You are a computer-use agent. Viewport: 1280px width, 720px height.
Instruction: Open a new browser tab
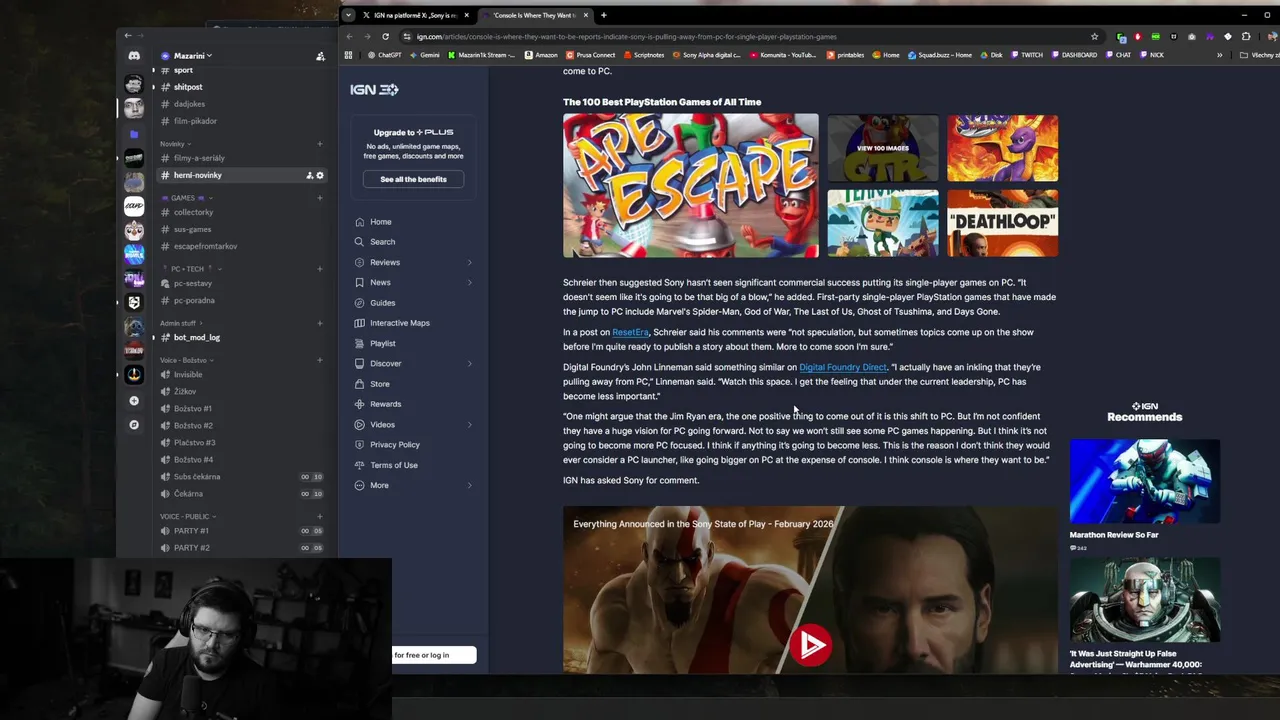[x=603, y=15]
